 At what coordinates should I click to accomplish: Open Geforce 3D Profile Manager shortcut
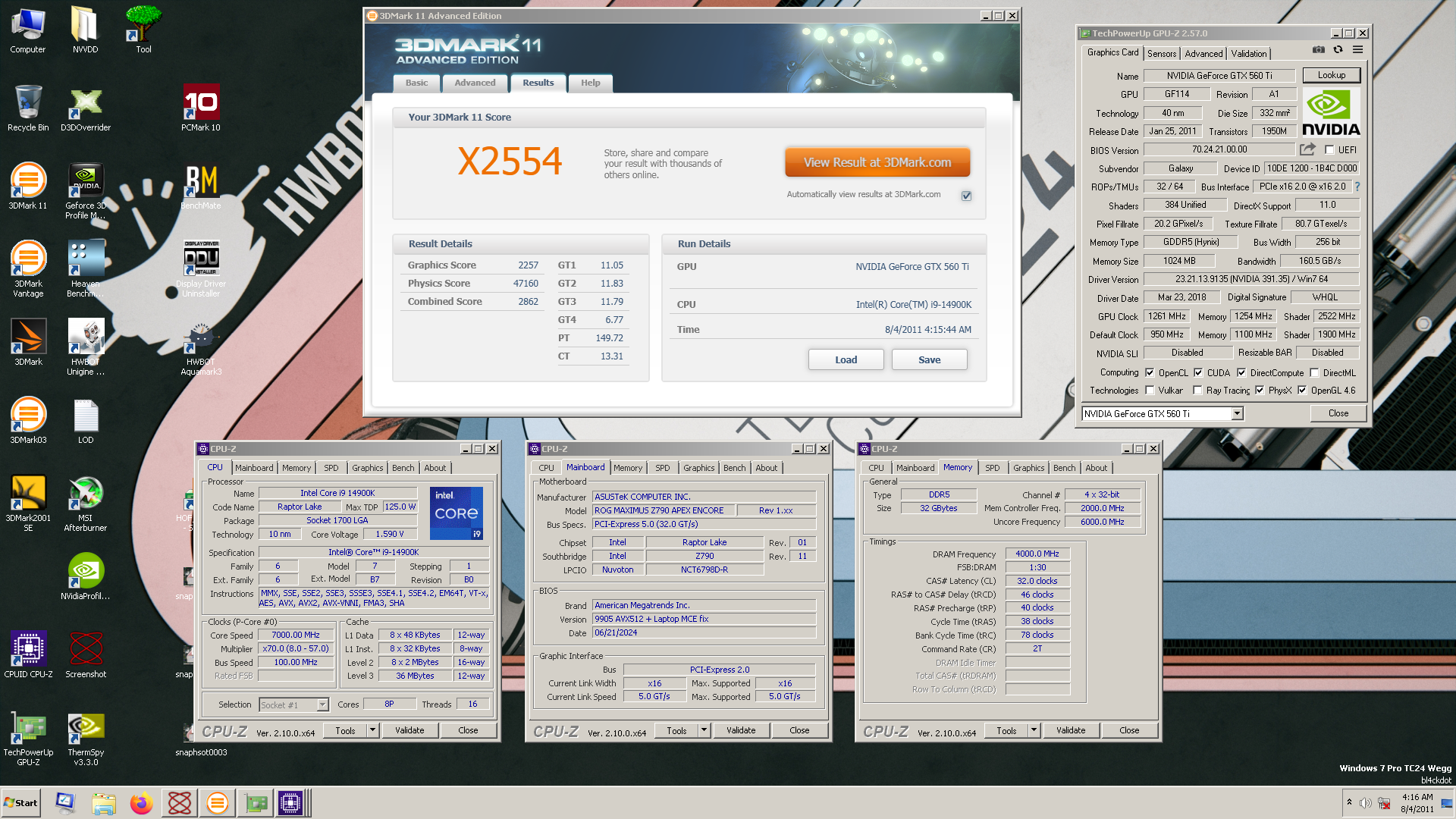[86, 191]
